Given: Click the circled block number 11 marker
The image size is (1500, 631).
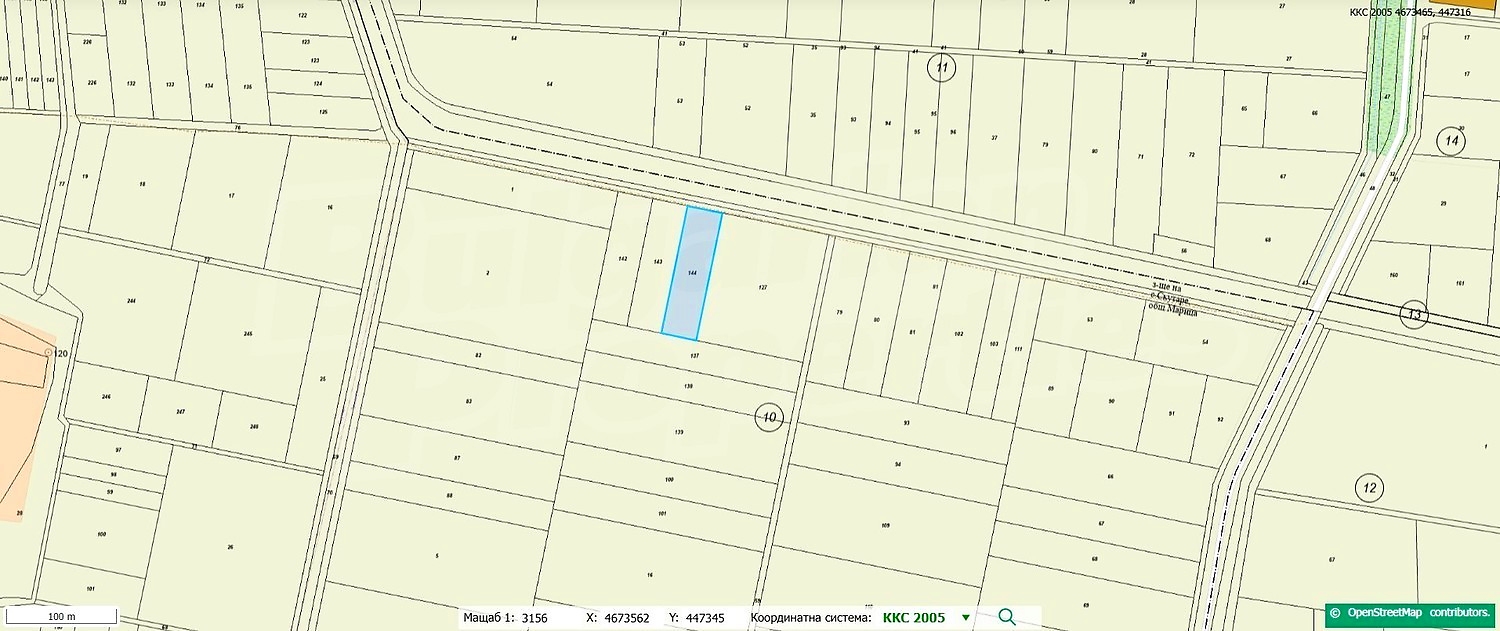Looking at the screenshot, I should [941, 68].
